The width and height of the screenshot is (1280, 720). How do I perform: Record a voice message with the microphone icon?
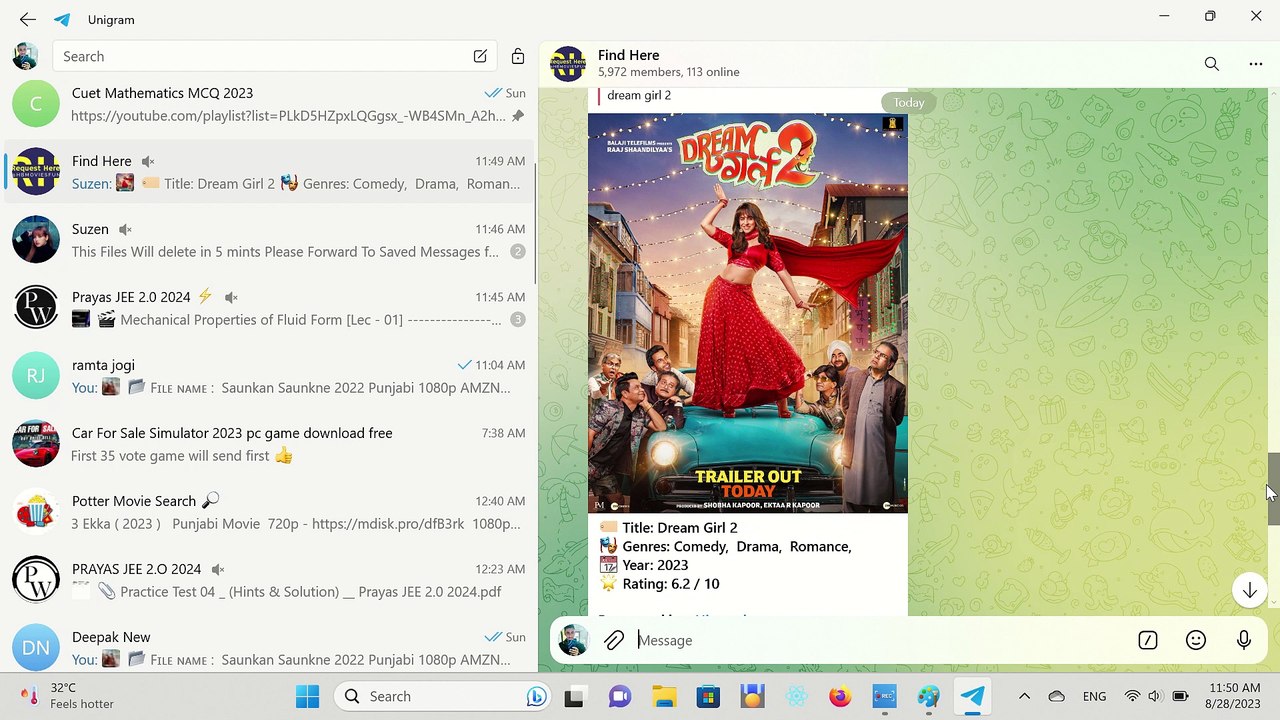(x=1243, y=640)
